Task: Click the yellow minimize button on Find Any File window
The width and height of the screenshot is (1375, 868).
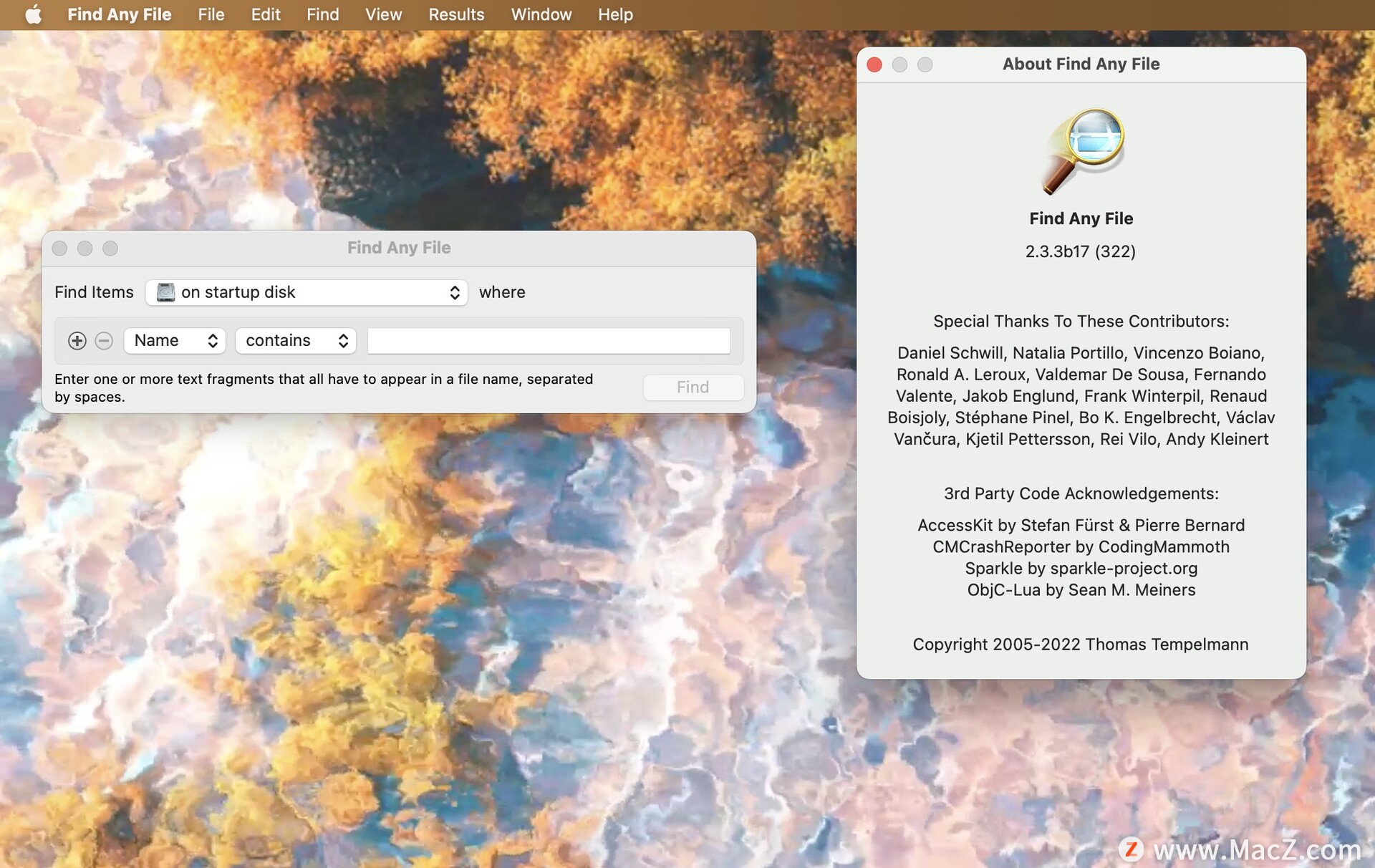Action: tap(85, 247)
